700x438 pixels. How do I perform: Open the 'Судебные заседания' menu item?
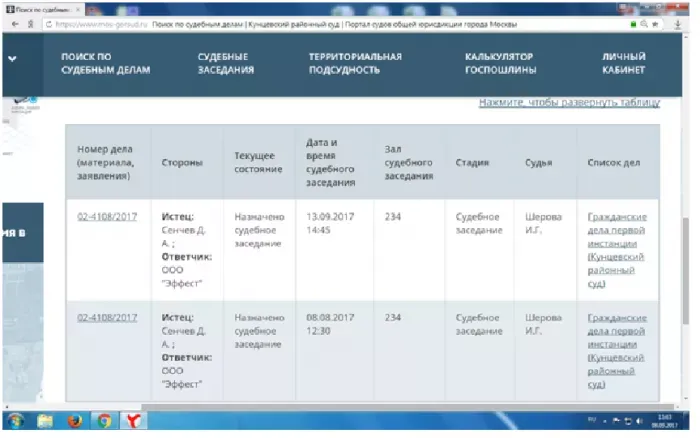pos(226,64)
